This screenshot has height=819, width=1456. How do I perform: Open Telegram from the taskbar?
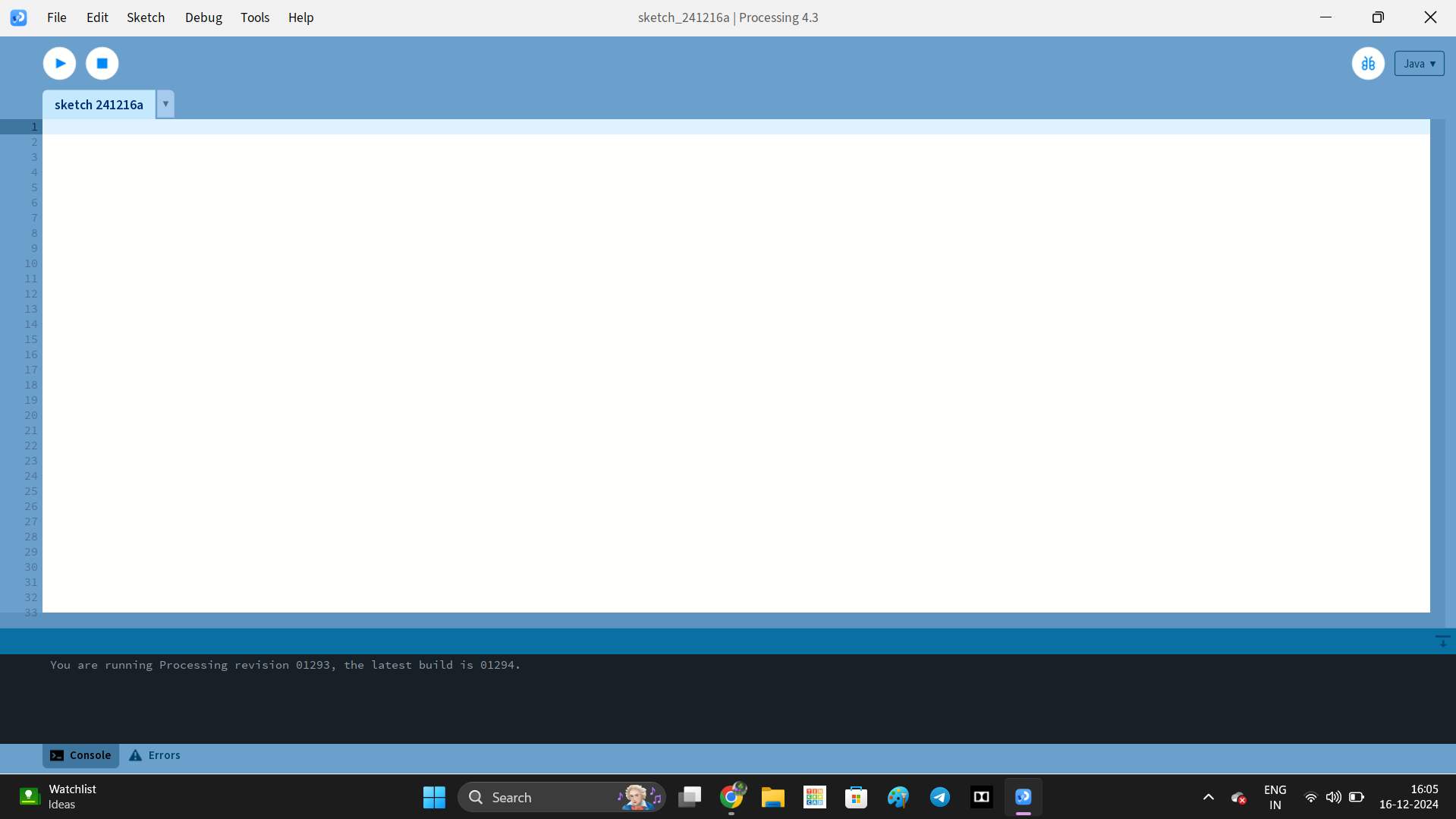940,797
